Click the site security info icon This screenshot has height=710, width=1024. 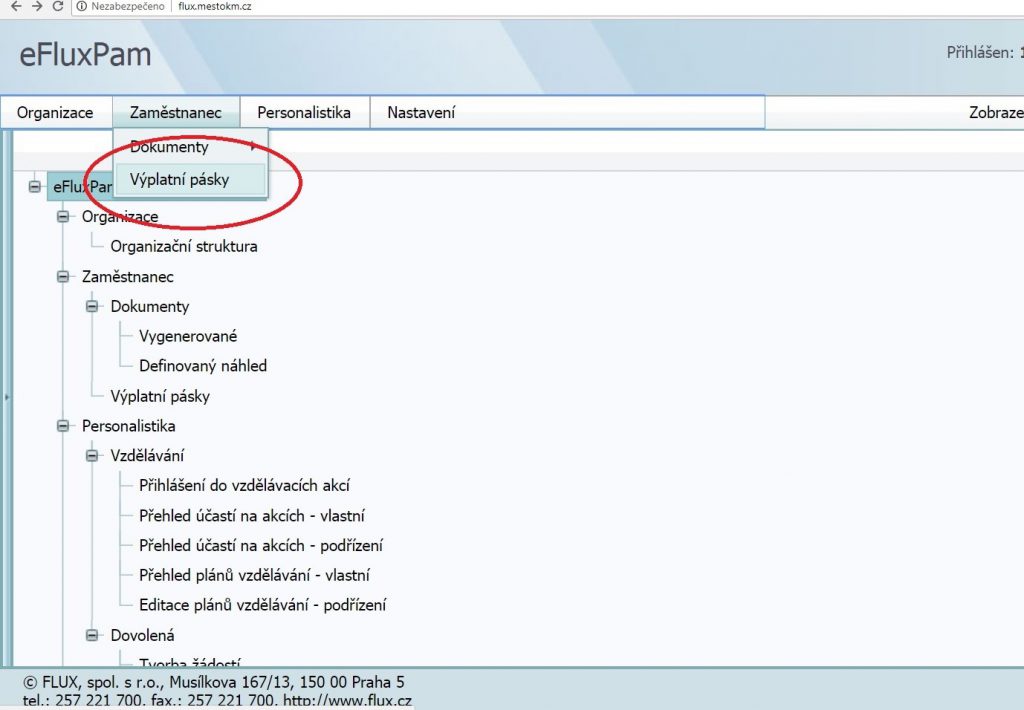[81, 6]
